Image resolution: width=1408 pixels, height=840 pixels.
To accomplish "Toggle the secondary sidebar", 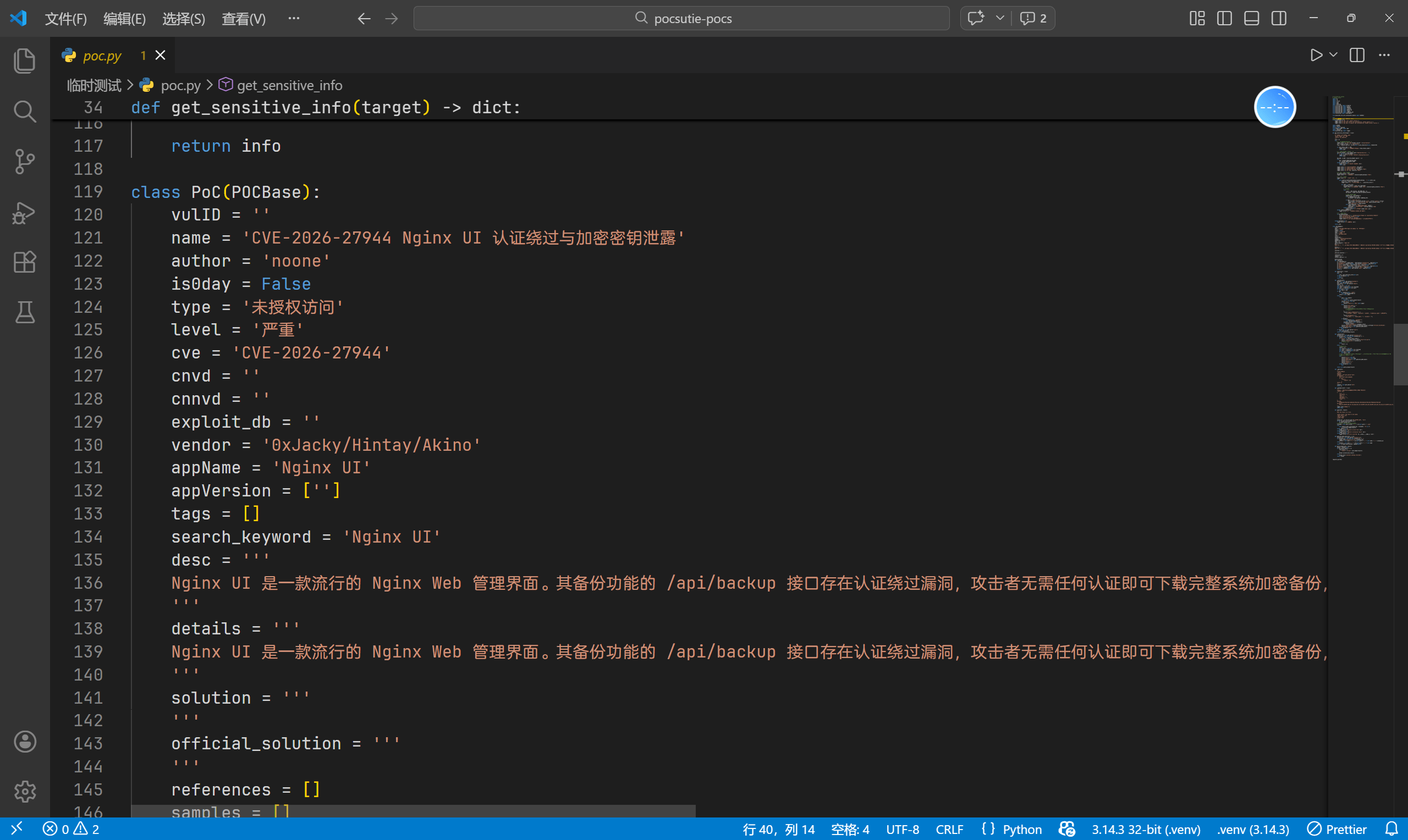I will tap(1278, 18).
